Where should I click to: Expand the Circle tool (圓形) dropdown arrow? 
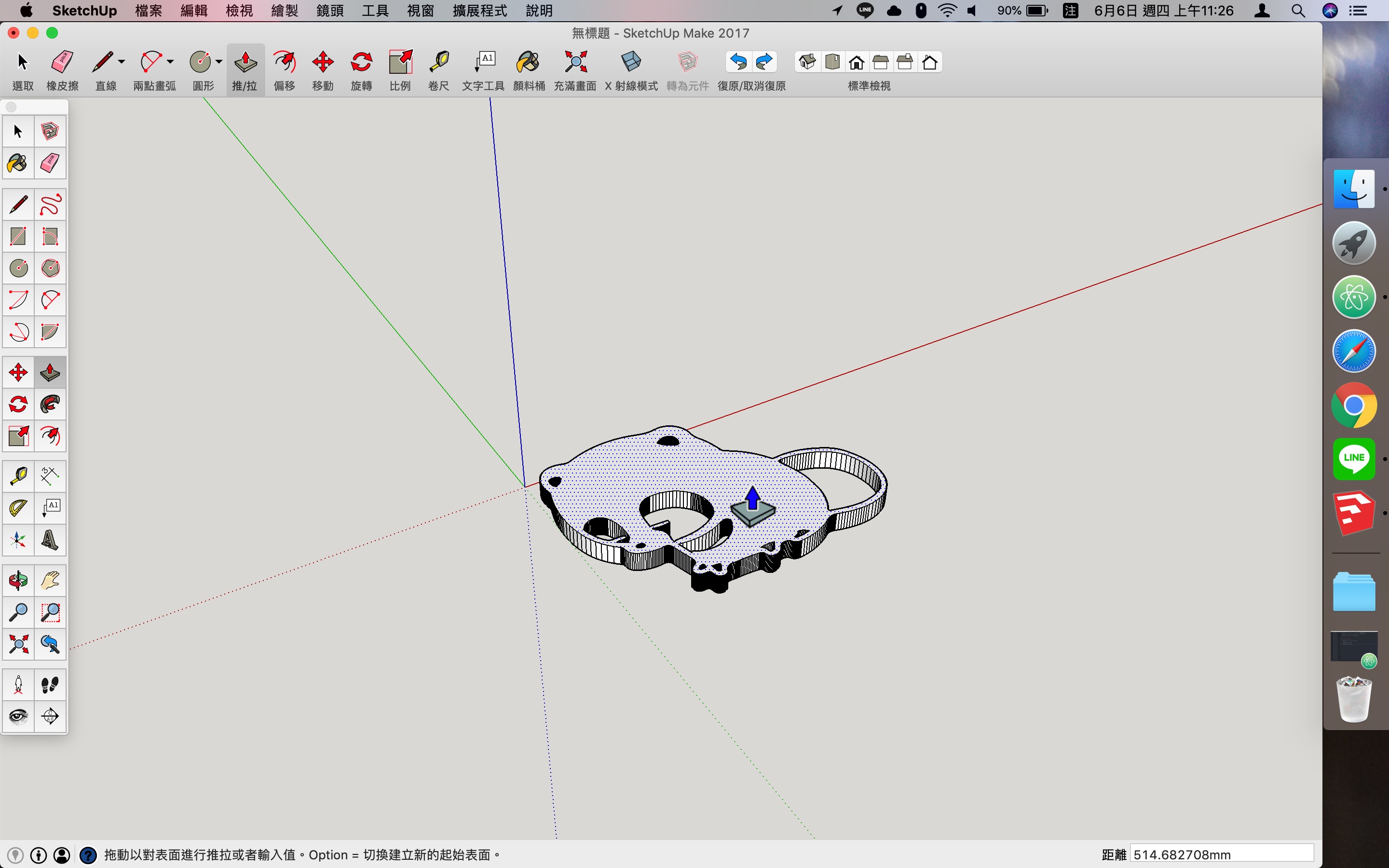pos(219,61)
